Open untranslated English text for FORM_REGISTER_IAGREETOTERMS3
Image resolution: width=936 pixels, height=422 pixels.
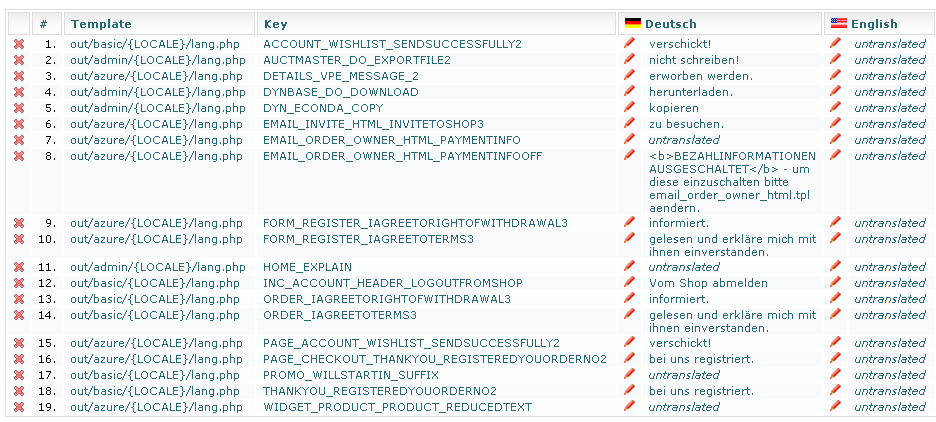tap(889, 240)
